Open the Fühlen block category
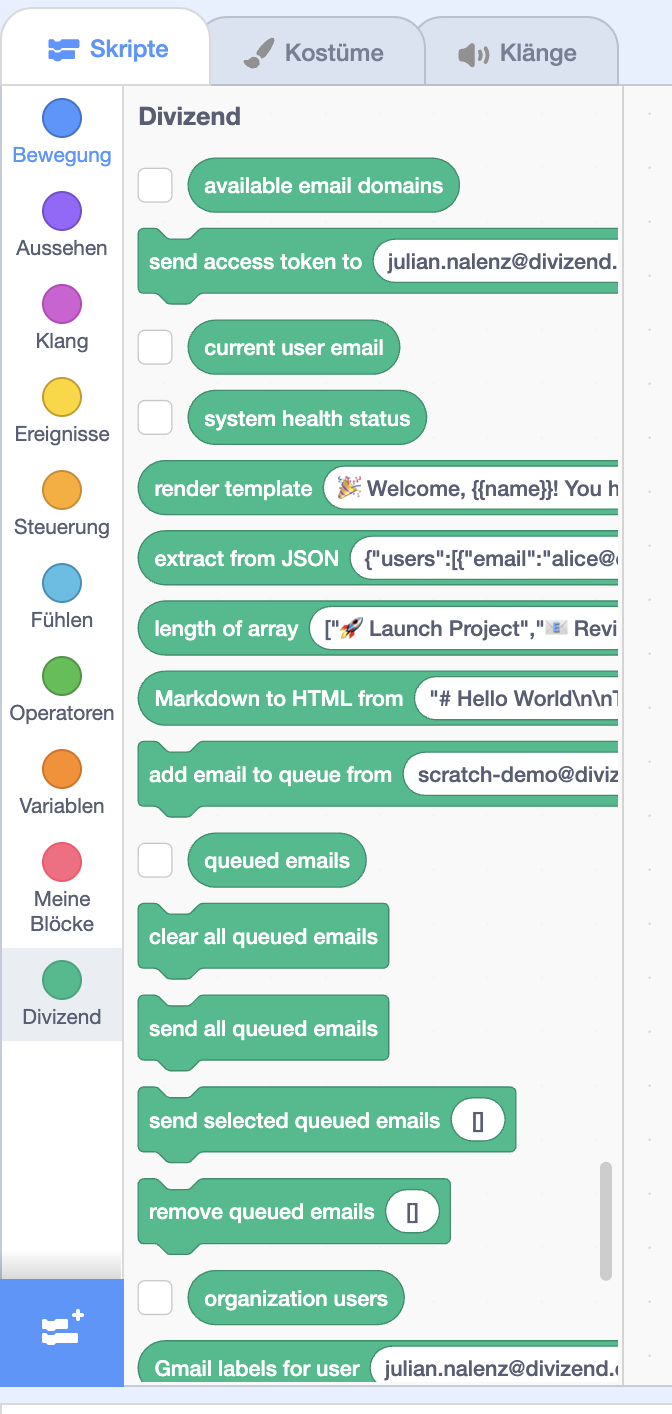Screen dimensions: 672x1414 pyautogui.click(x=62, y=583)
